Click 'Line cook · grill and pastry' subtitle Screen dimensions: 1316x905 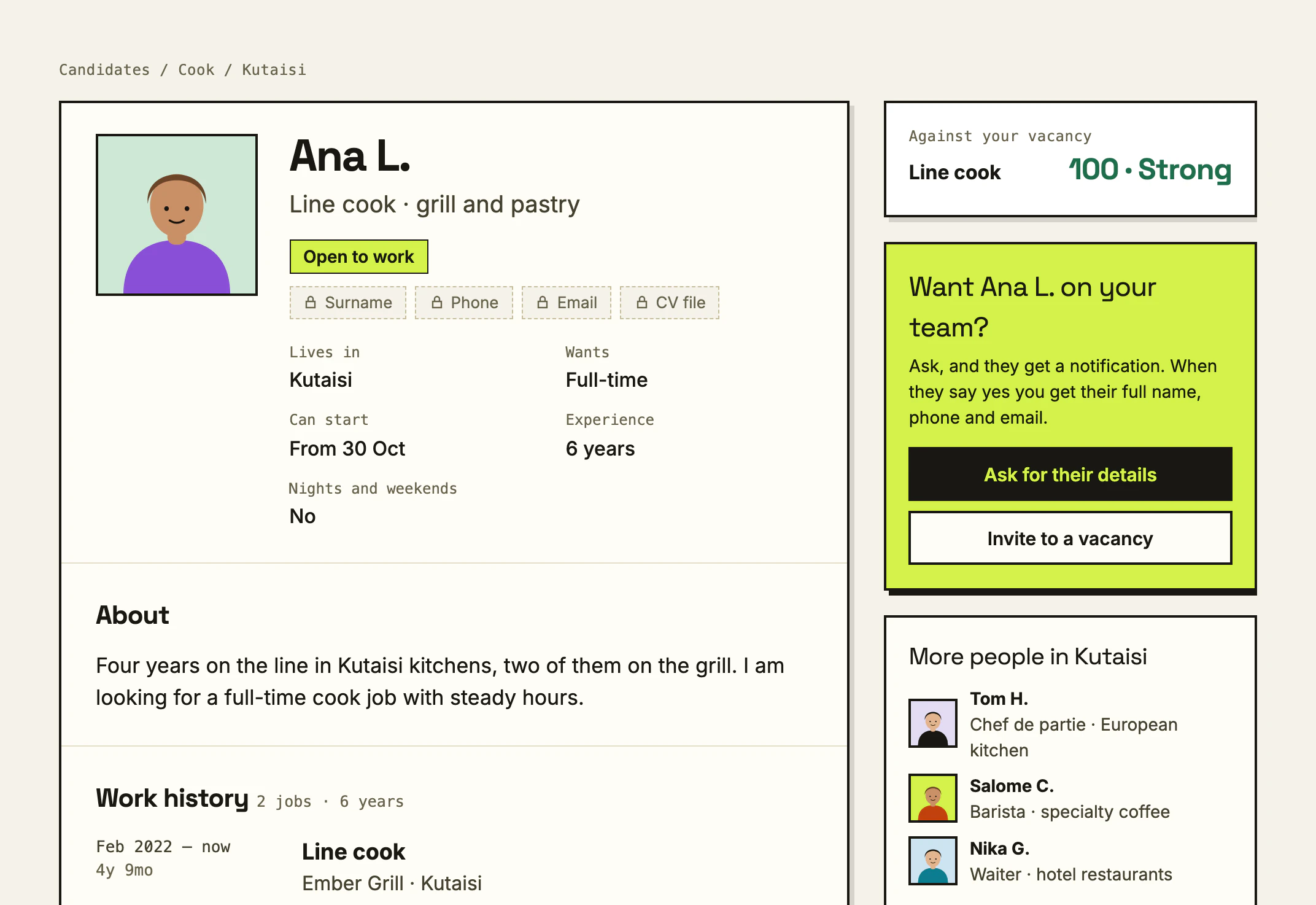[x=435, y=204]
